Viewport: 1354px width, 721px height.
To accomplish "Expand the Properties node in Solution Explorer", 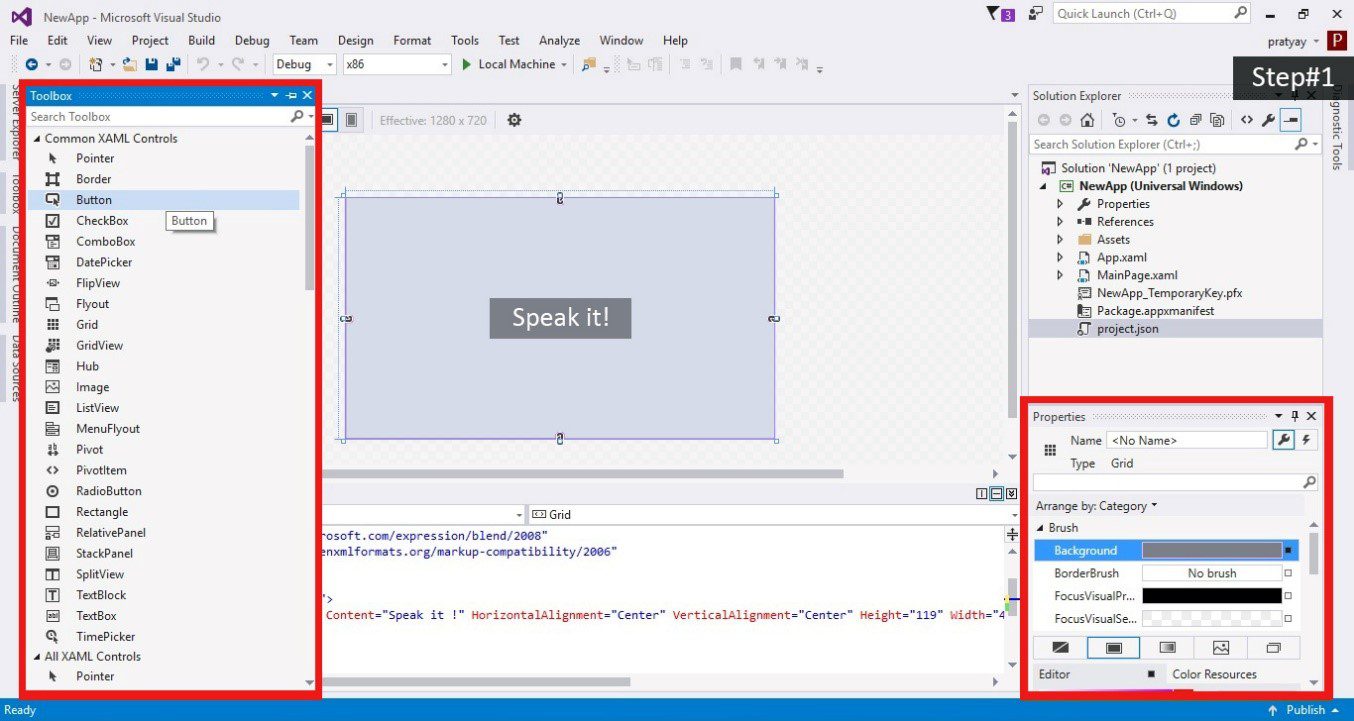I will point(1061,204).
